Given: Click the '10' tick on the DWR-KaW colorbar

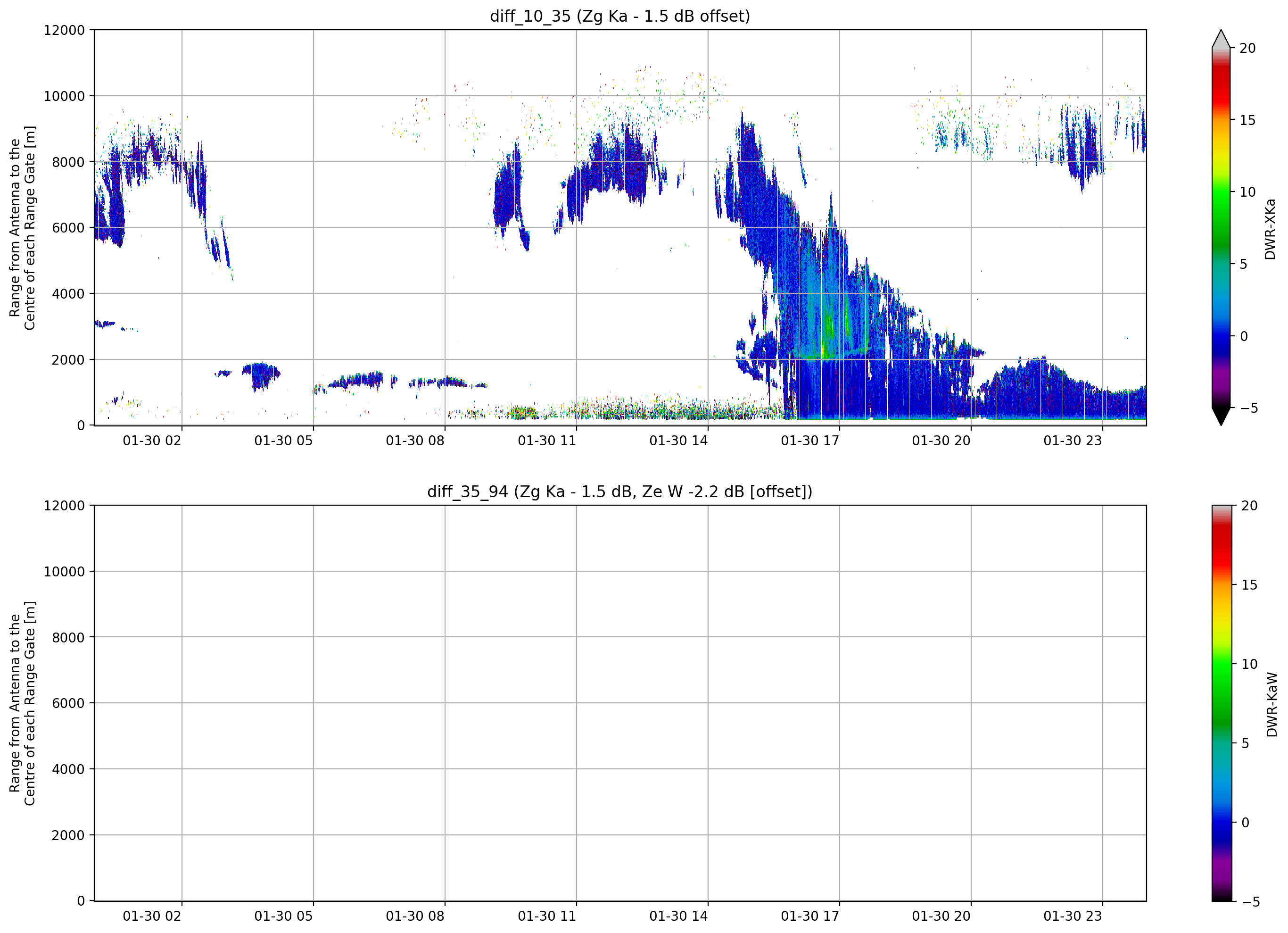Looking at the screenshot, I should [1249, 664].
